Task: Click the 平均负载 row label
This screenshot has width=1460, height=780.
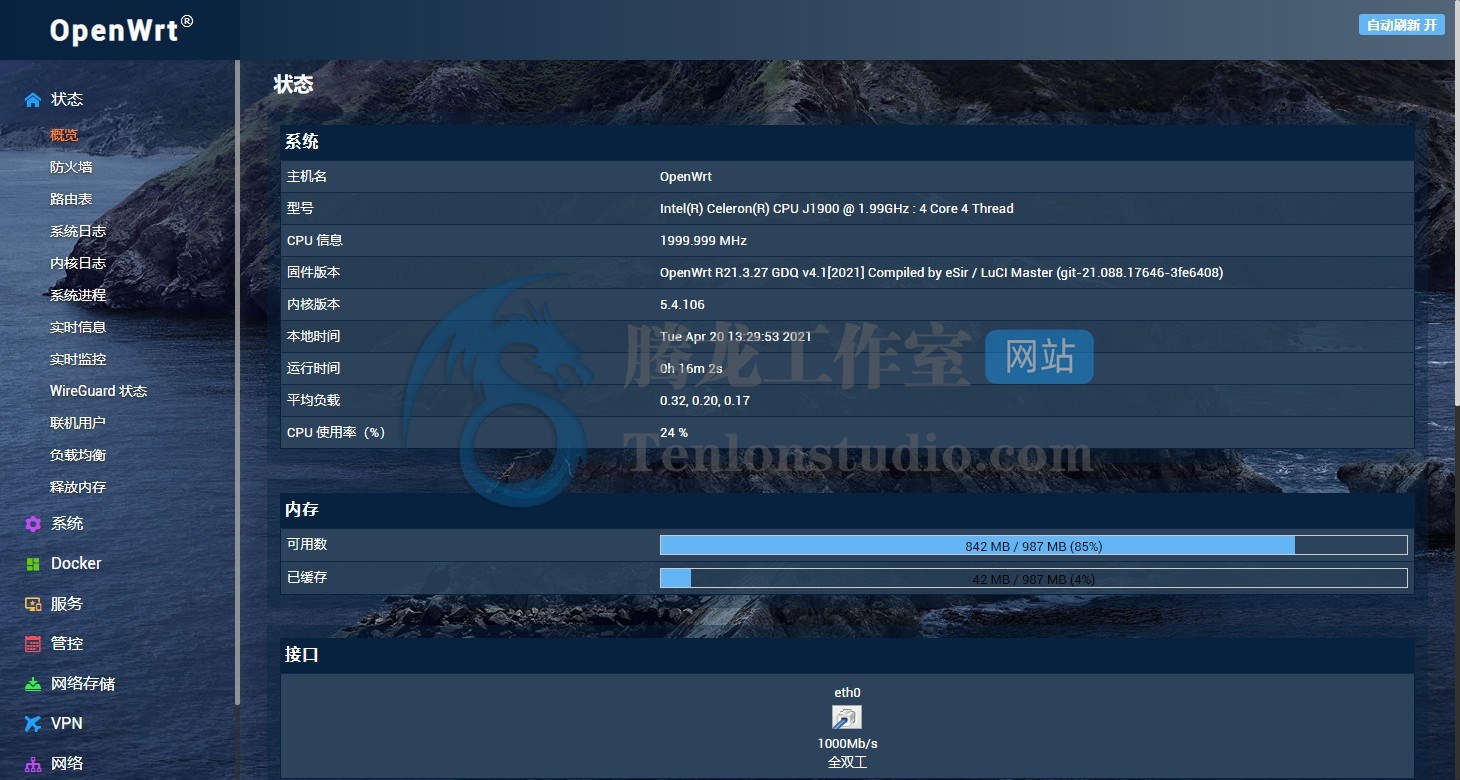Action: coord(314,401)
